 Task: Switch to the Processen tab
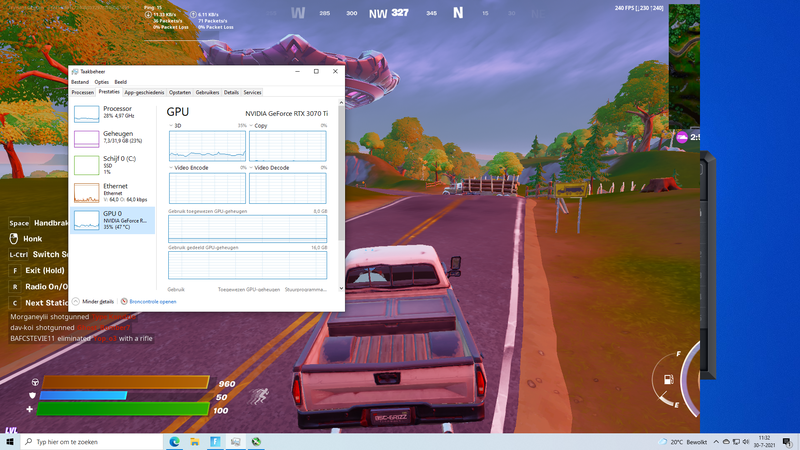[83, 92]
